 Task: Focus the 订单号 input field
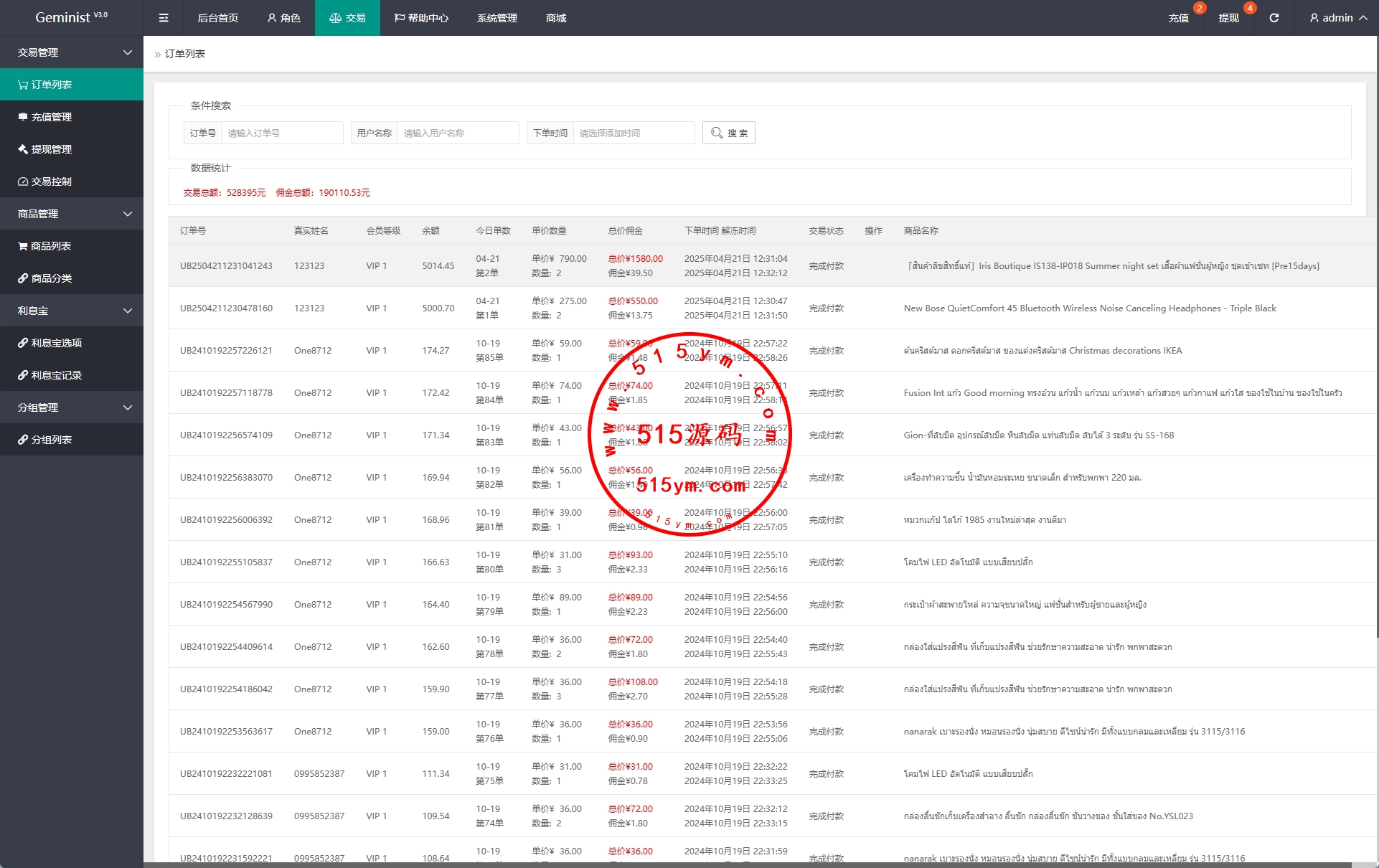tap(281, 133)
